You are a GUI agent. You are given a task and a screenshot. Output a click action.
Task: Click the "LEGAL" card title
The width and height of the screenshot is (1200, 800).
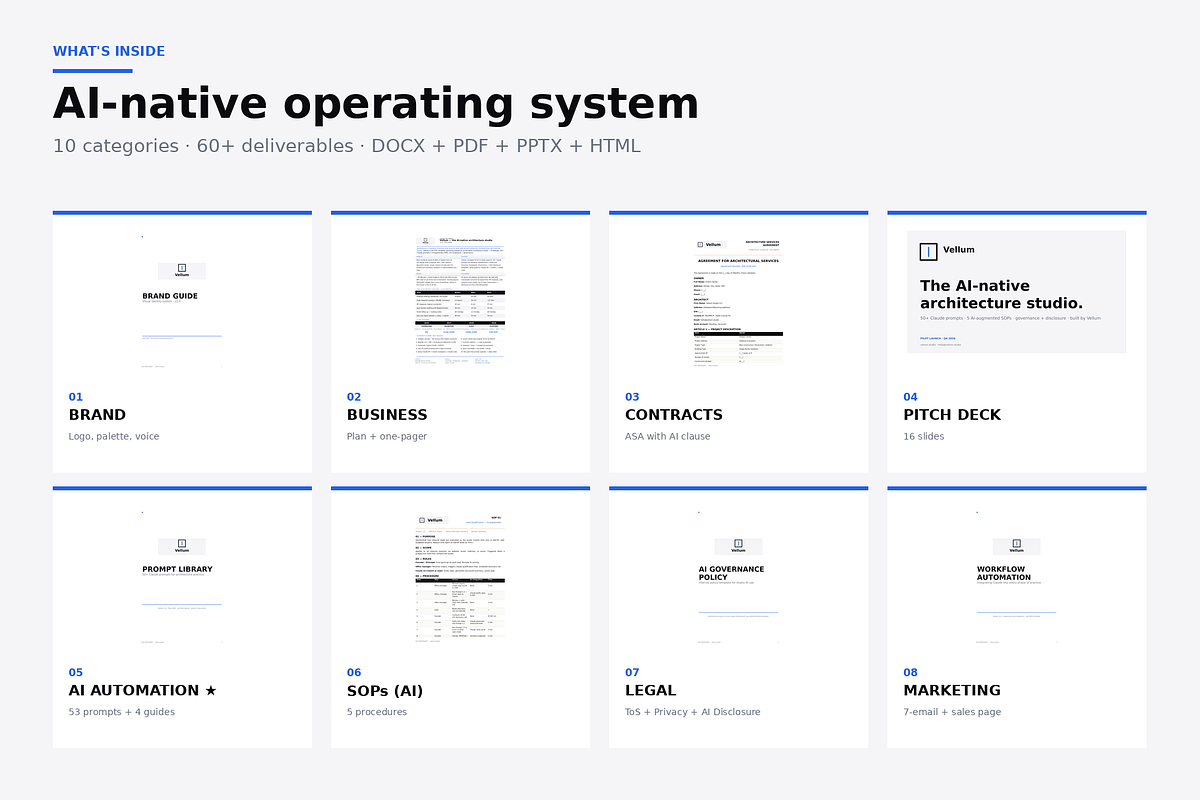pyautogui.click(x=651, y=691)
